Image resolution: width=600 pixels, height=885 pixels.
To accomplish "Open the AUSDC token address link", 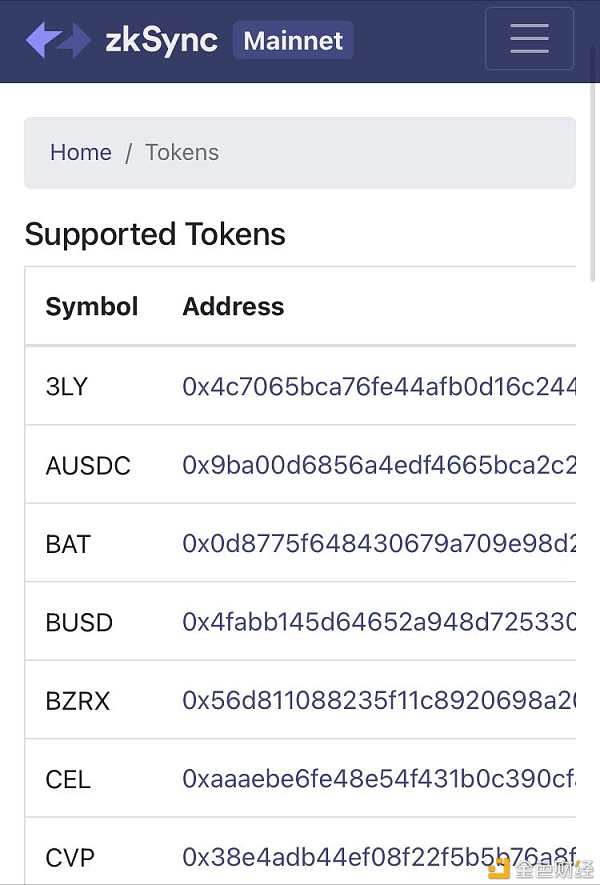I will tap(379, 465).
